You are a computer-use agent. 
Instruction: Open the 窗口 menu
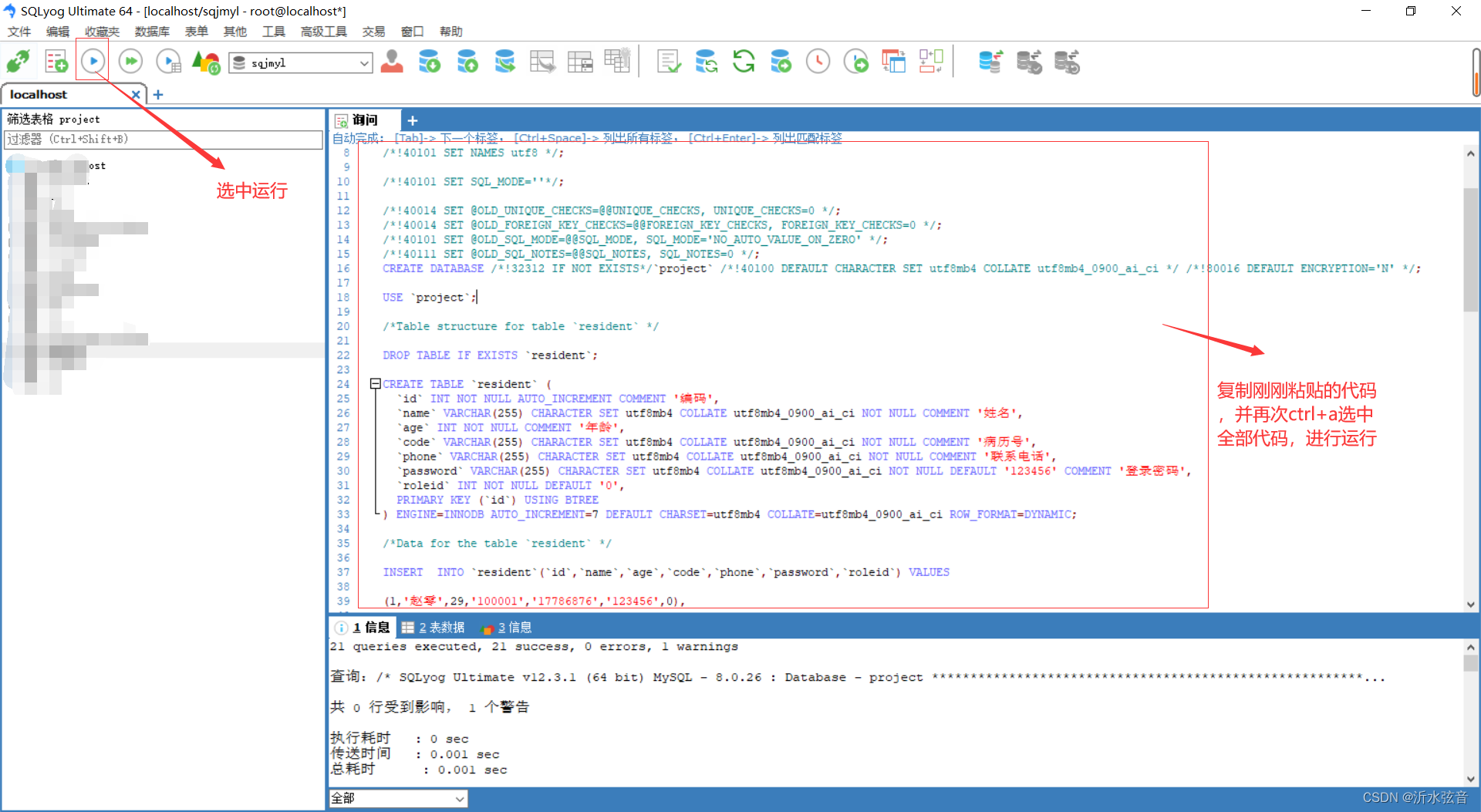tap(412, 32)
